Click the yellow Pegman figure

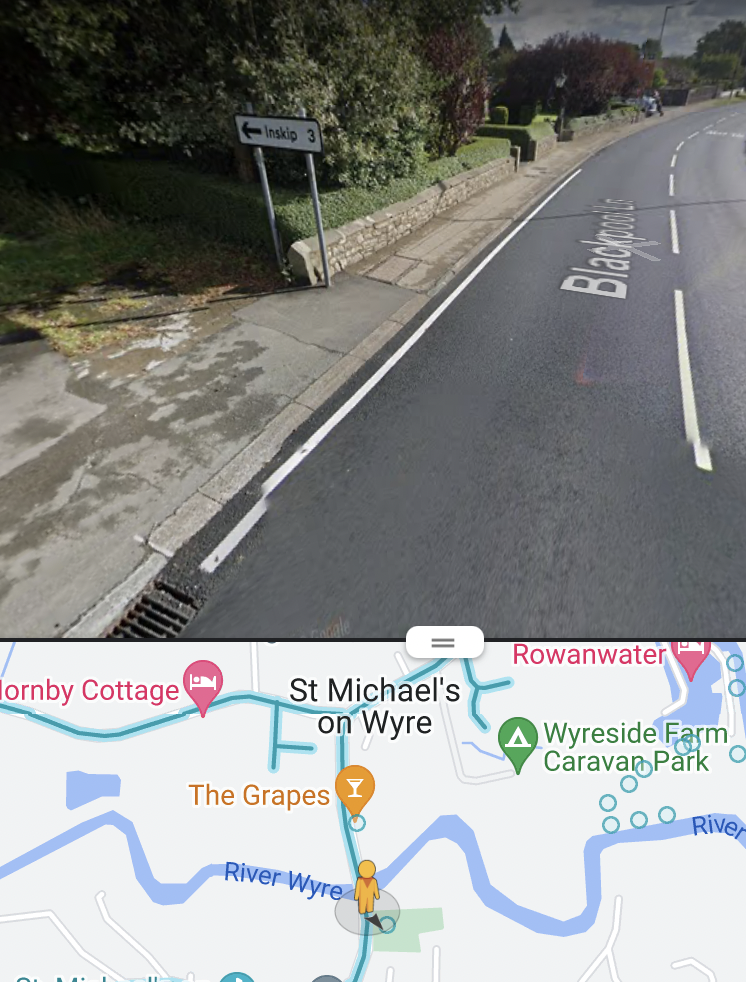366,887
